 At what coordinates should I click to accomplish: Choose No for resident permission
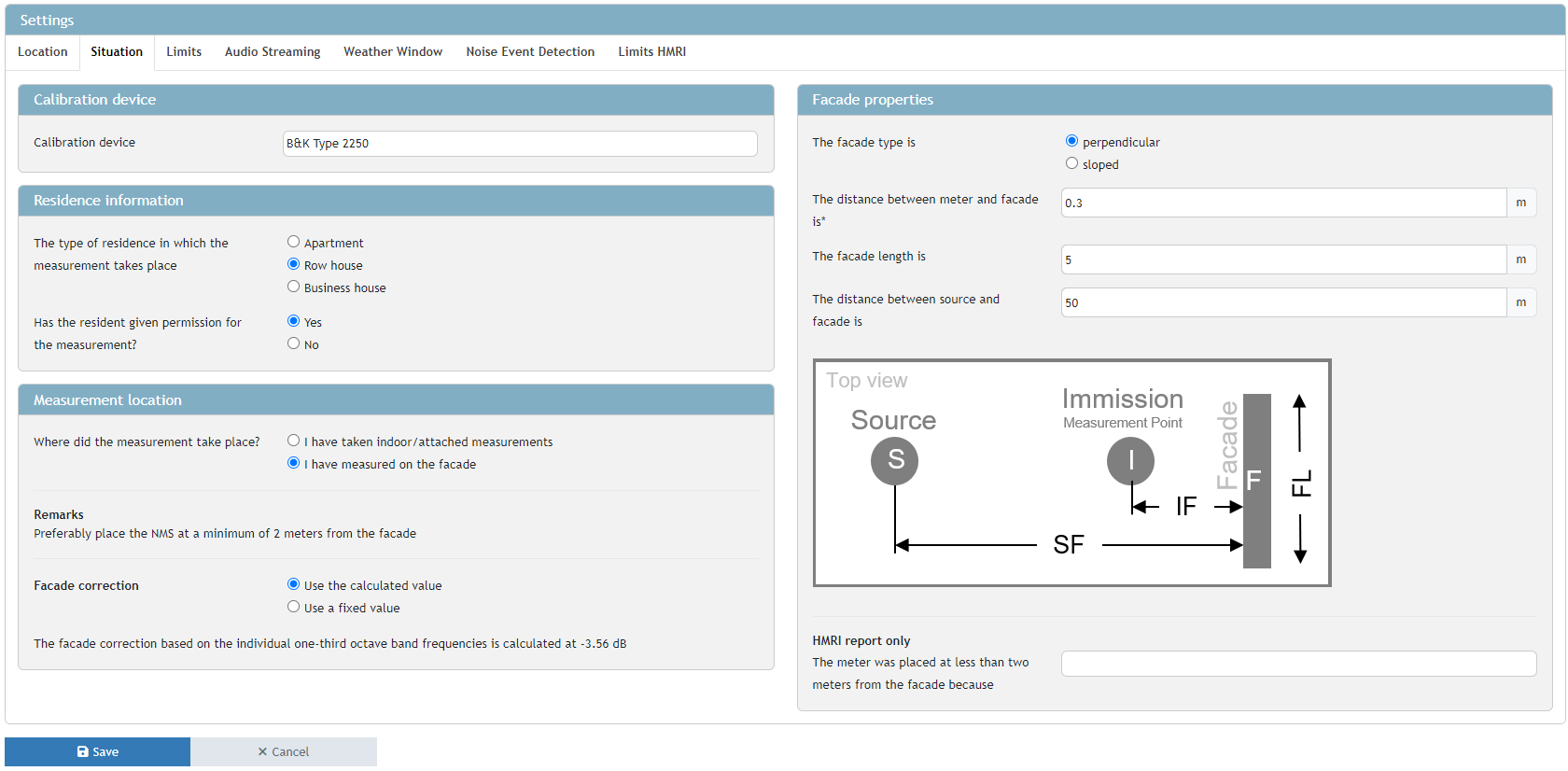(x=294, y=343)
